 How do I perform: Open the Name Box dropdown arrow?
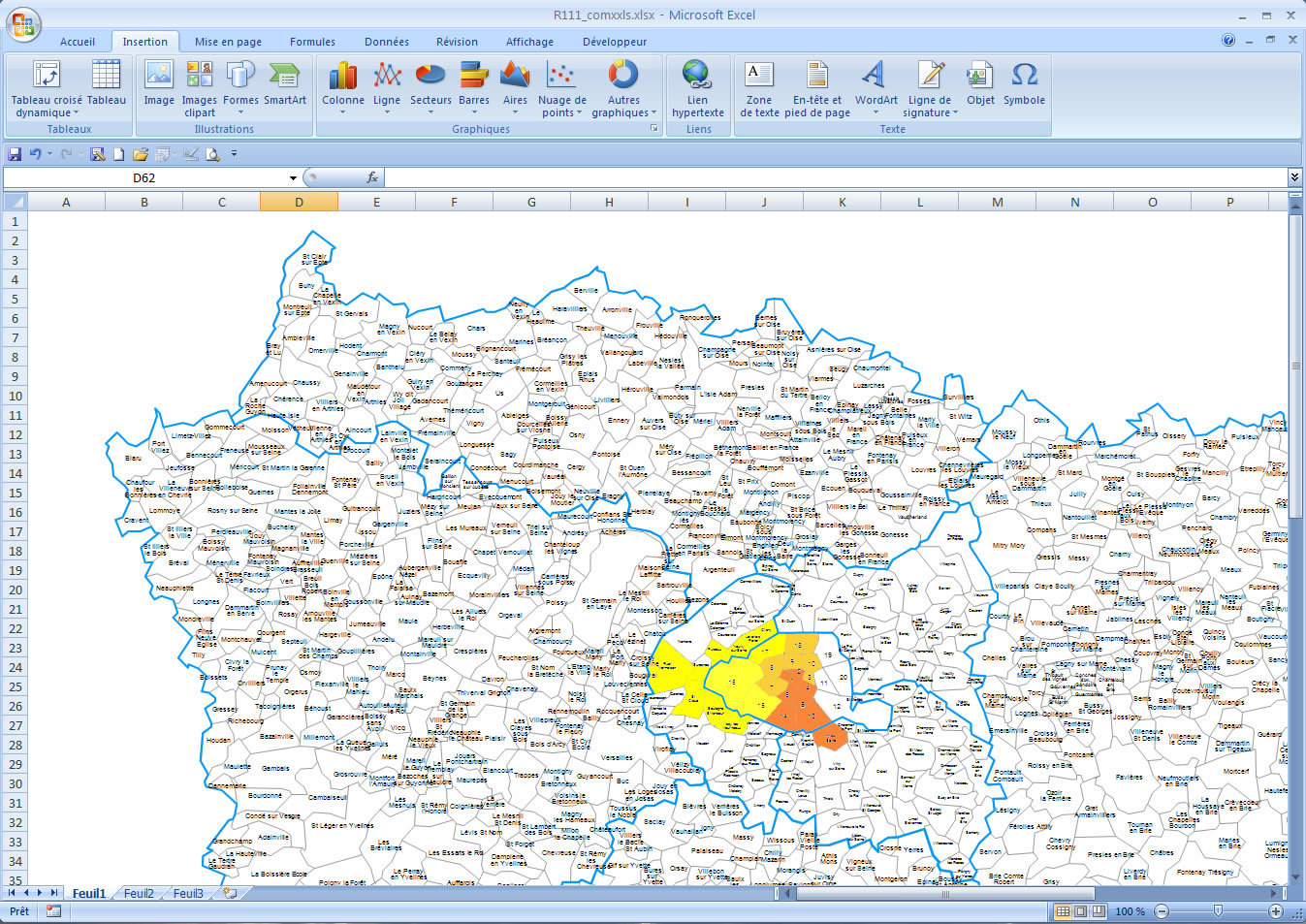293,178
